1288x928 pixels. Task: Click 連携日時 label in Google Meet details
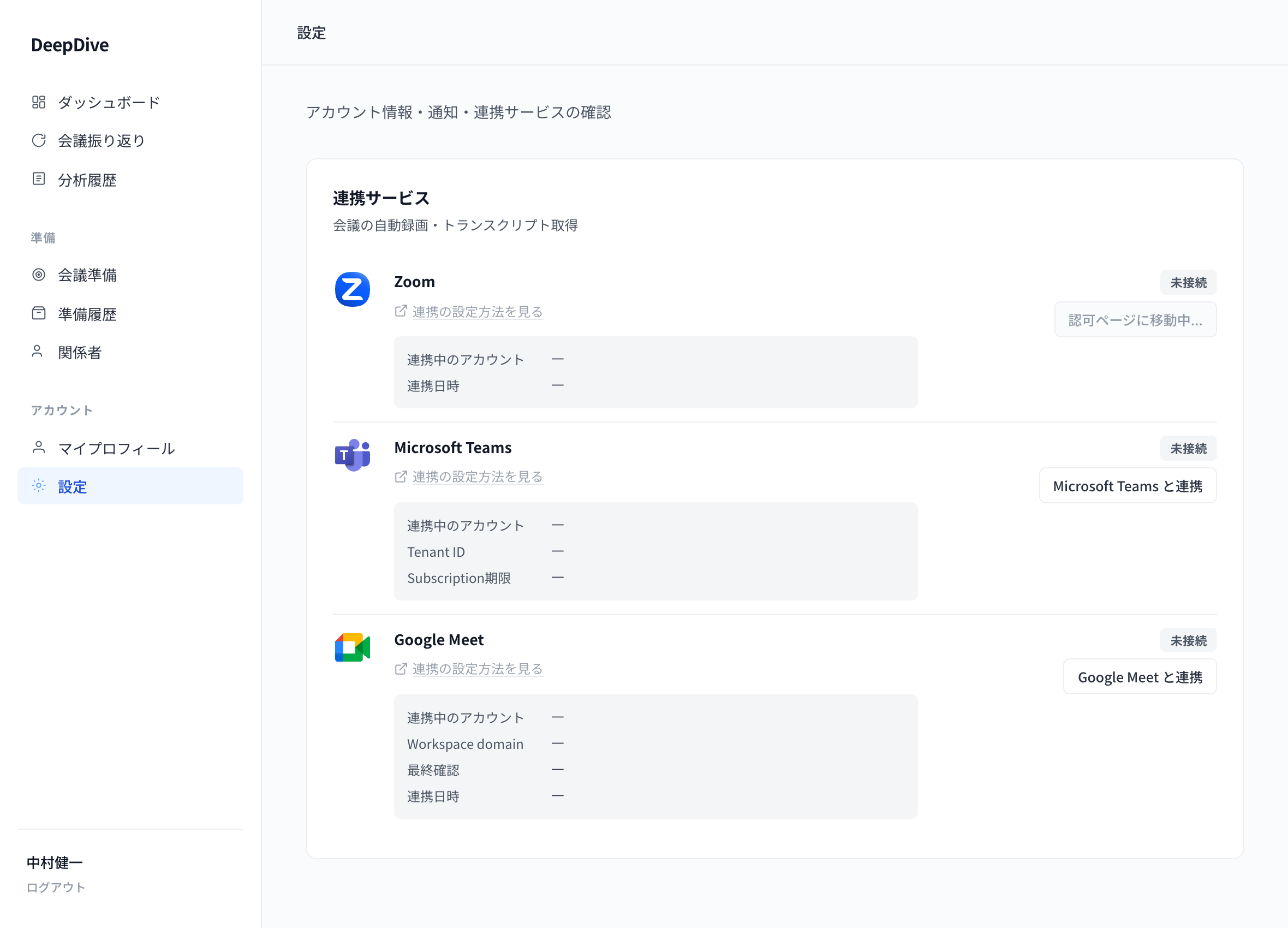433,796
